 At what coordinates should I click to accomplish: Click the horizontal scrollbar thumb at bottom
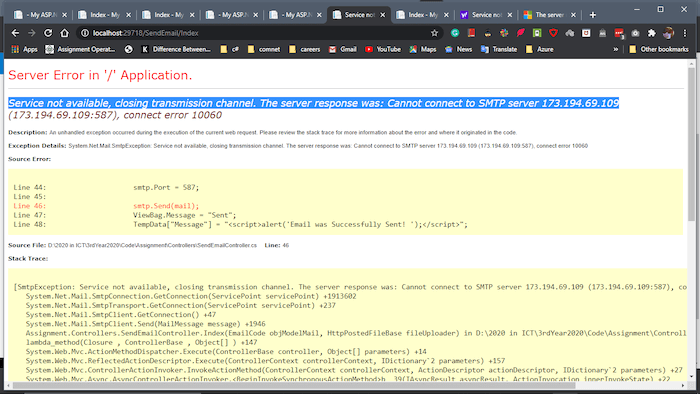[x=295, y=385]
